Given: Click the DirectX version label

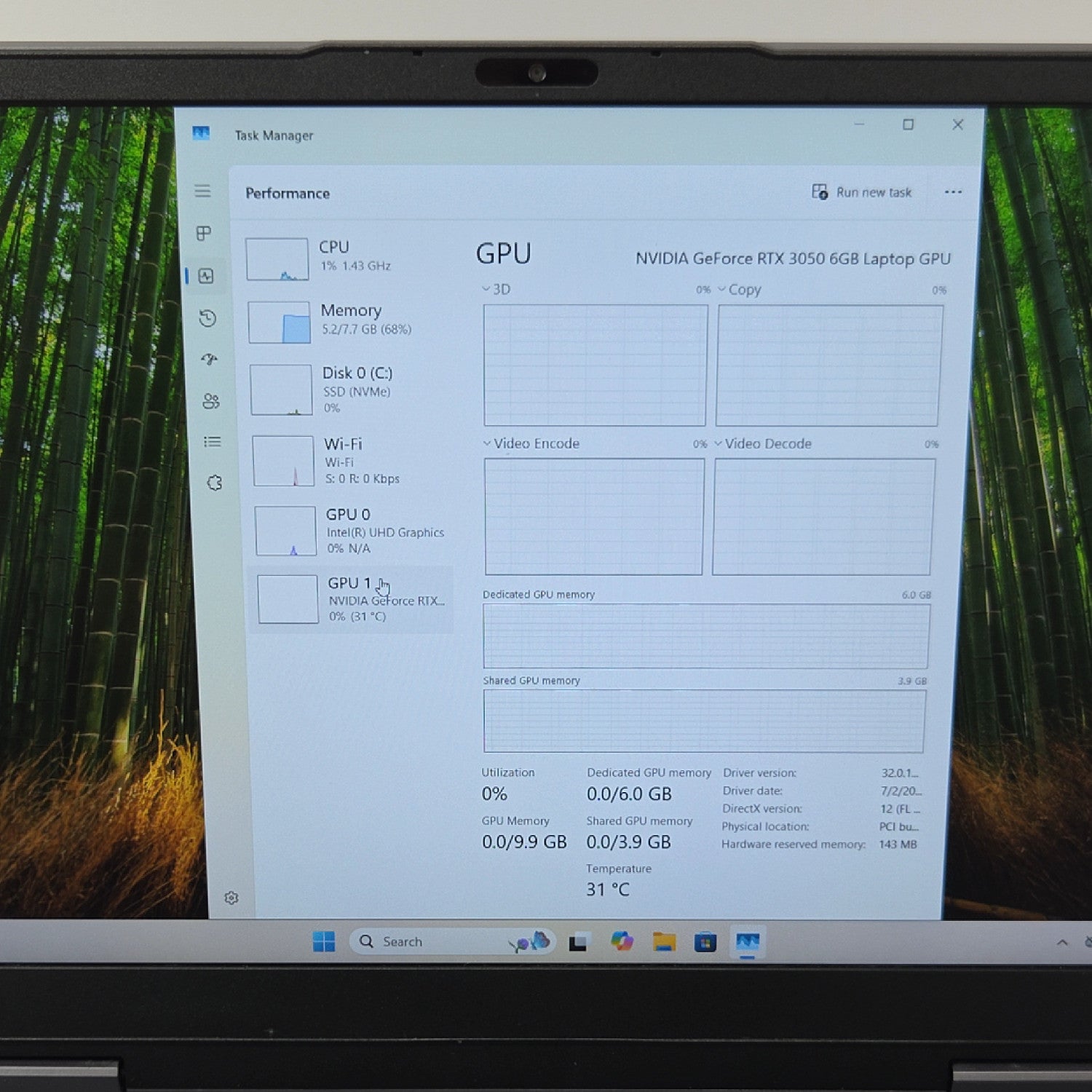Looking at the screenshot, I should (761, 809).
